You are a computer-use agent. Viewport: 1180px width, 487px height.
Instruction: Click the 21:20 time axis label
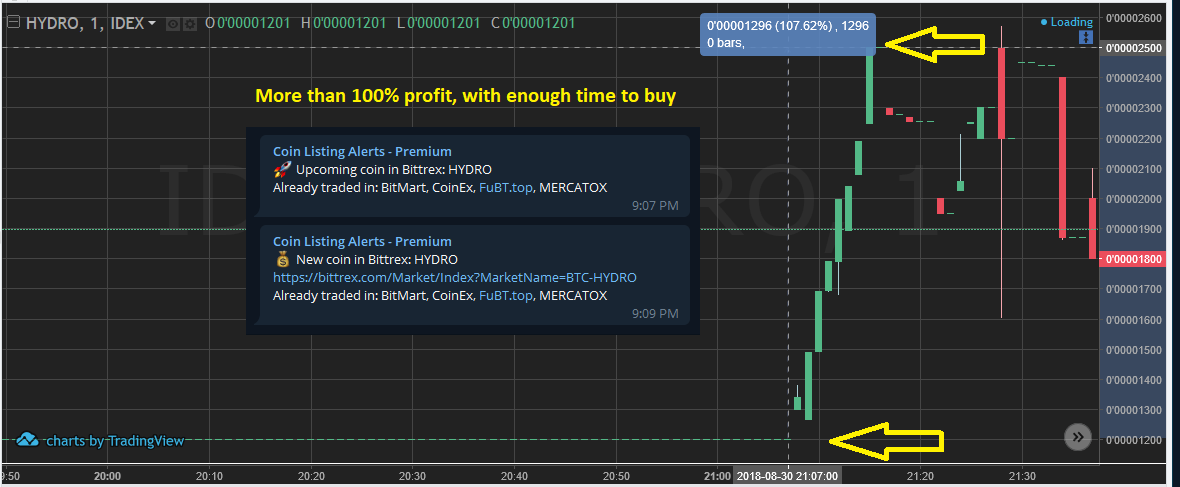920,476
